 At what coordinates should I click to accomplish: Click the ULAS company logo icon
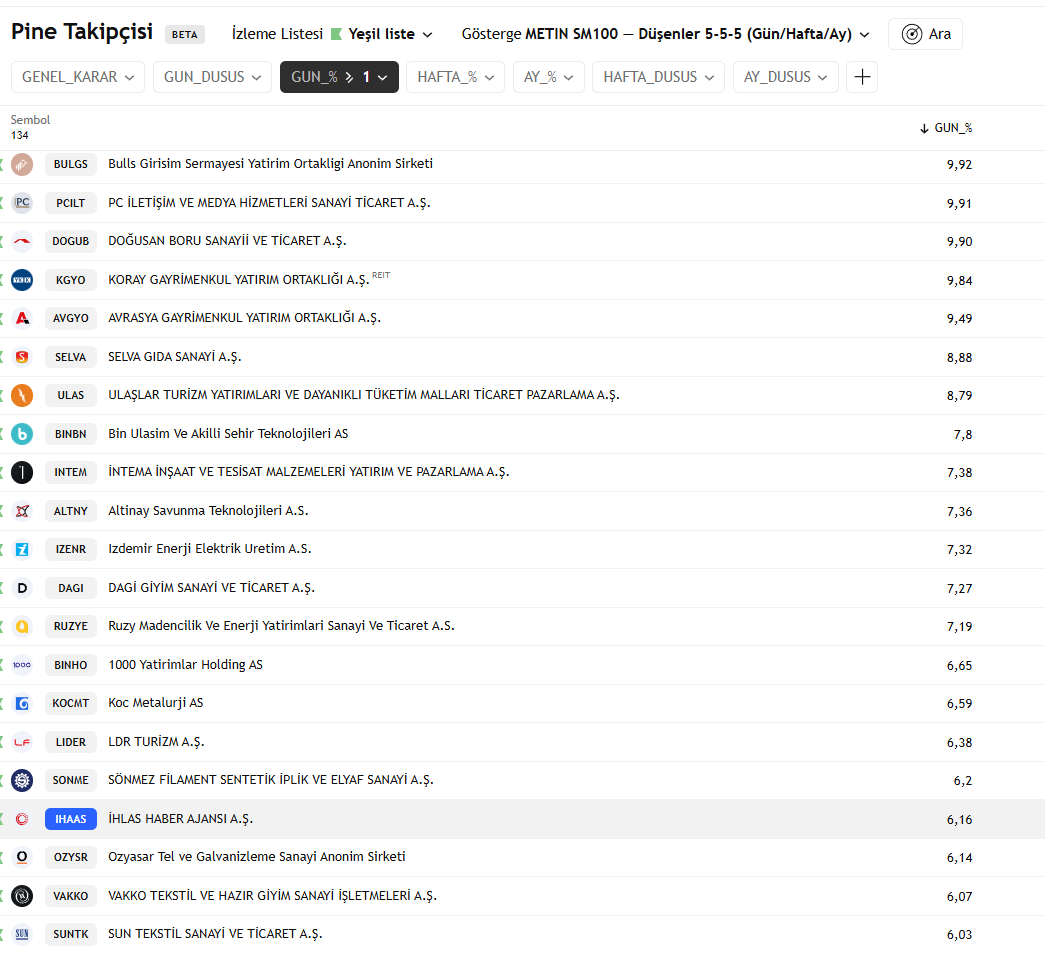coord(22,395)
